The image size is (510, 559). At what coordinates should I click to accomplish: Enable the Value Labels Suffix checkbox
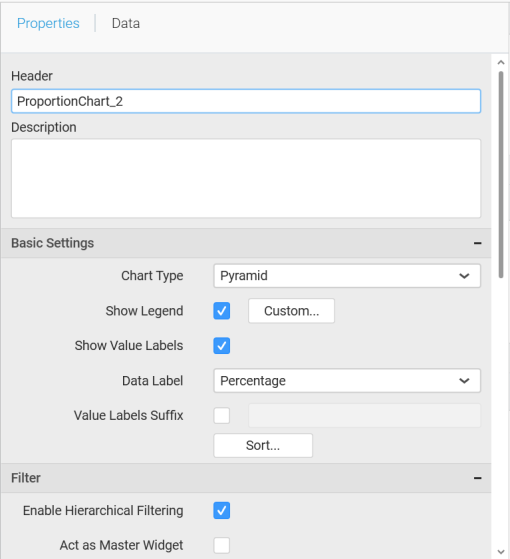[222, 416]
